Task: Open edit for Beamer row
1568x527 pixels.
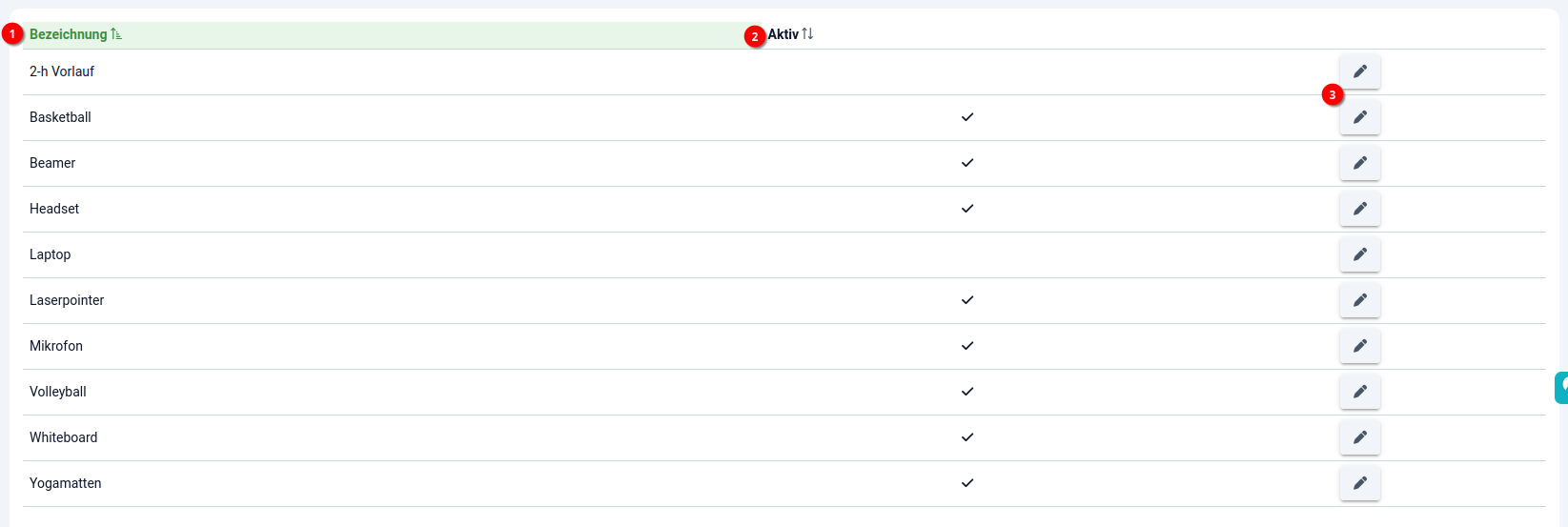Action: [1359, 163]
